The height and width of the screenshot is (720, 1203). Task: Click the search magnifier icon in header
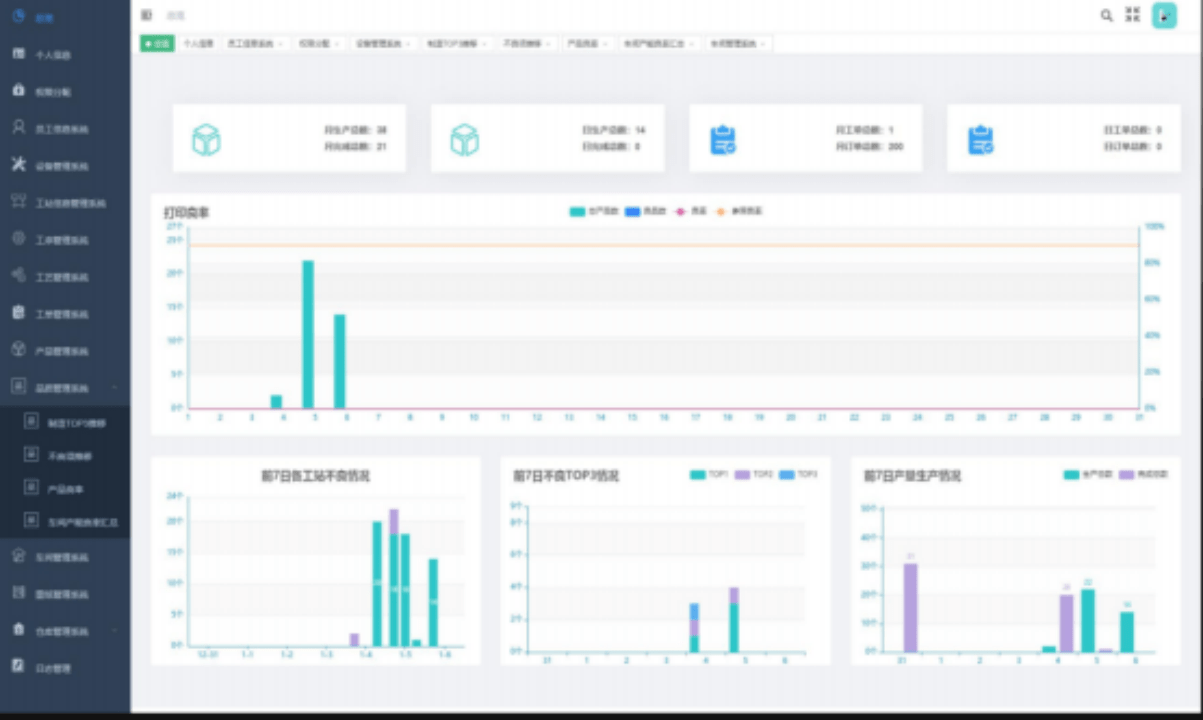click(x=1106, y=15)
